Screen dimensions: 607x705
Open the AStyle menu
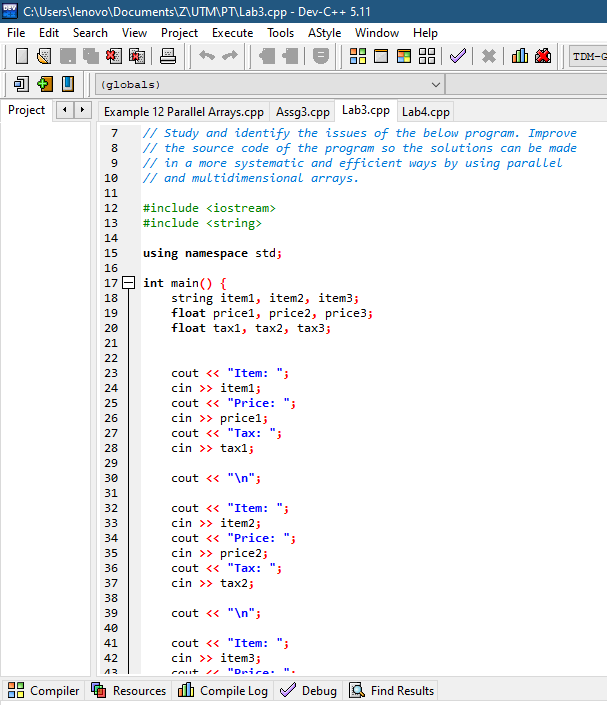pyautogui.click(x=324, y=33)
